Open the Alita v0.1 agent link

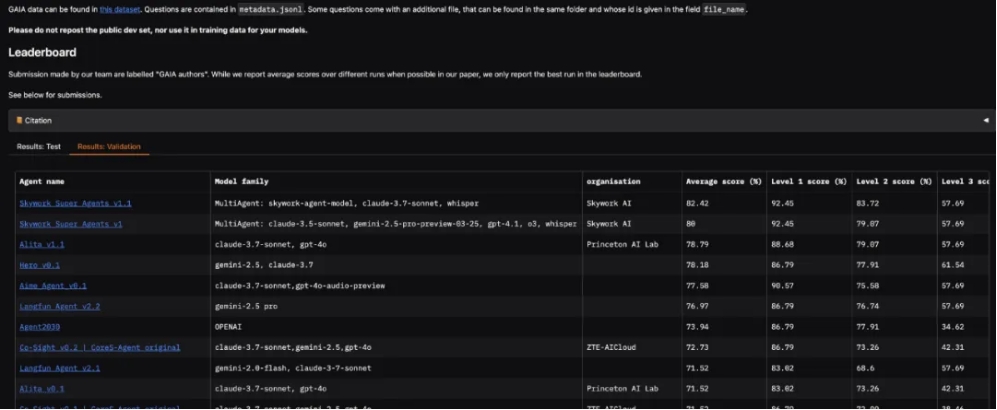[x=42, y=388]
